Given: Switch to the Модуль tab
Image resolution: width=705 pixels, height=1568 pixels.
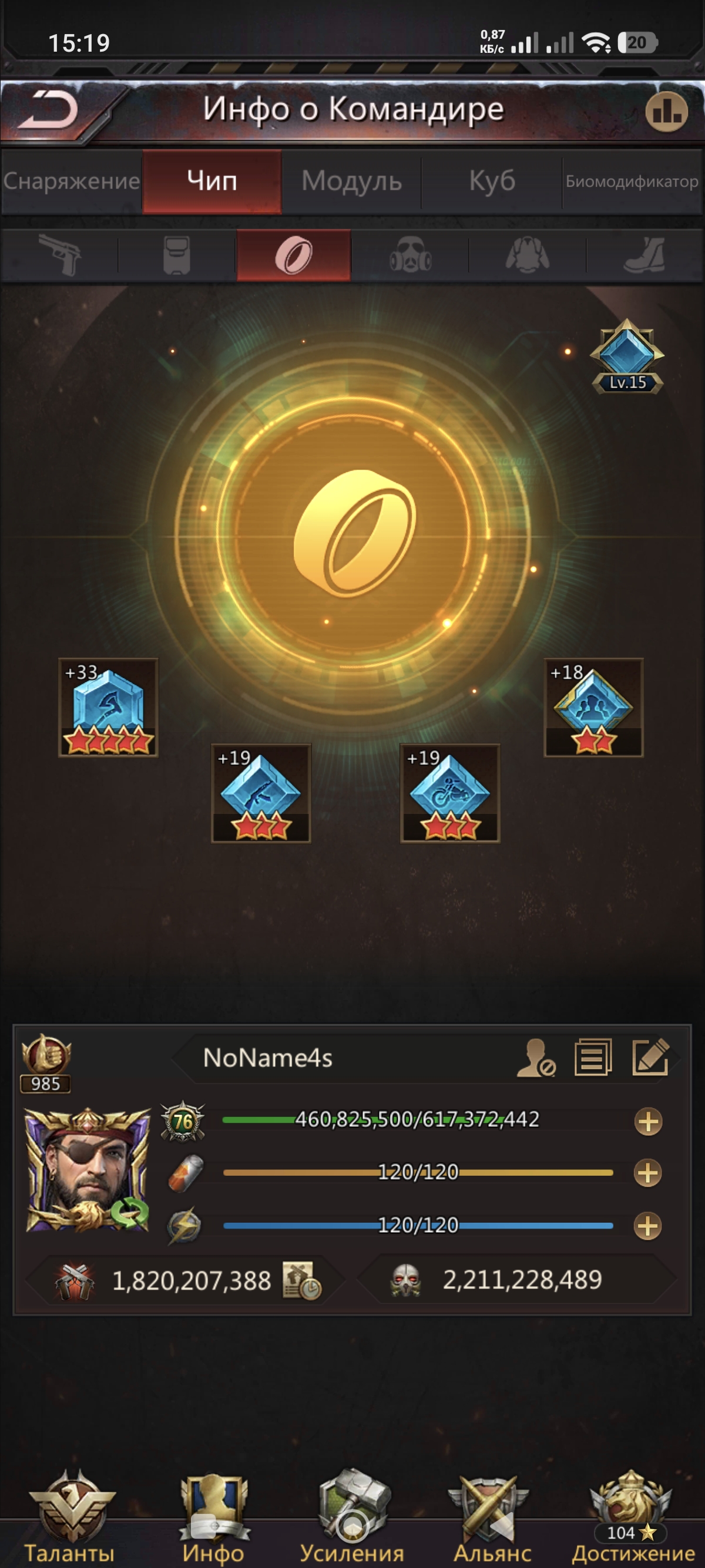Looking at the screenshot, I should pos(352,181).
